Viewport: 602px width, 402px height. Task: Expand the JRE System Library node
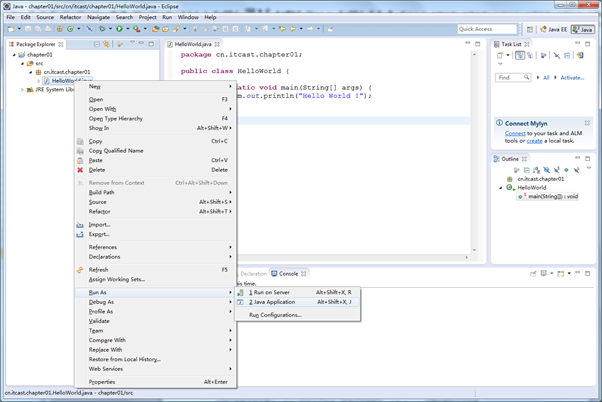(x=22, y=89)
